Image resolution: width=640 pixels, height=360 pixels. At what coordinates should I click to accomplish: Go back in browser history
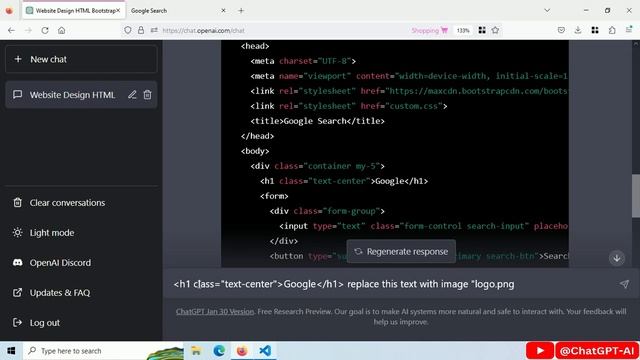11,30
